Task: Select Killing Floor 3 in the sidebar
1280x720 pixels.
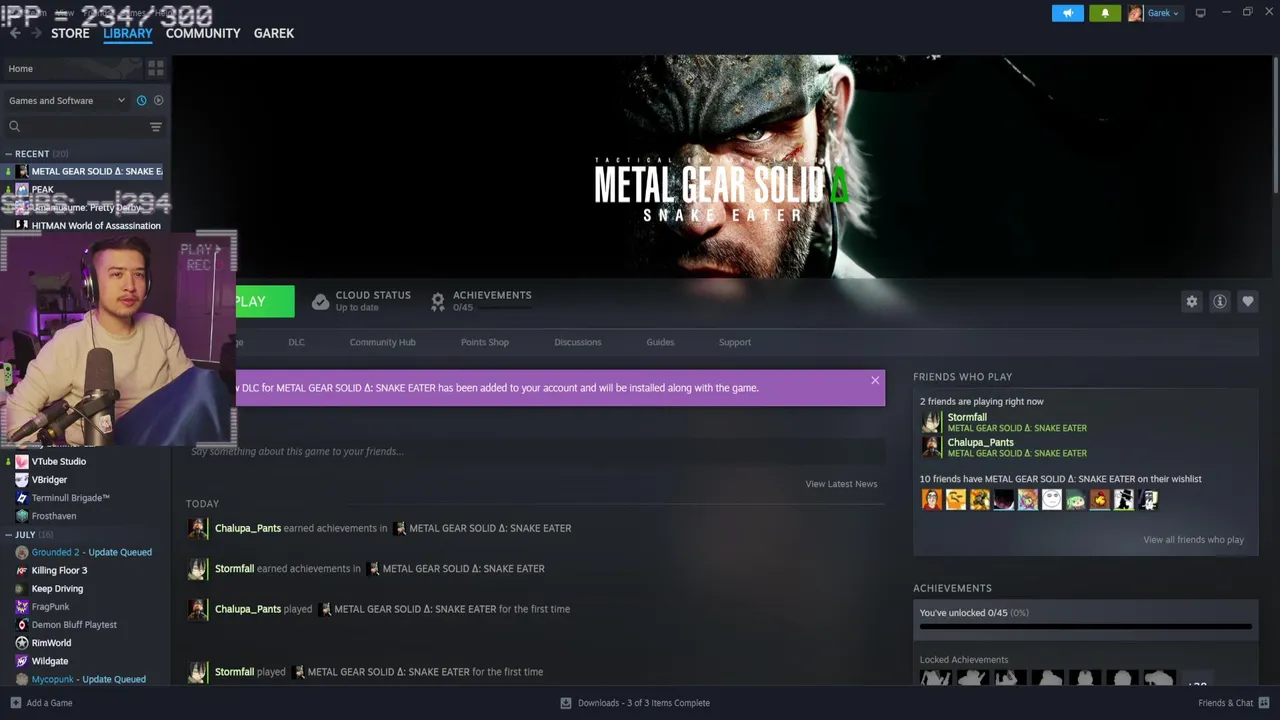Action: click(x=59, y=570)
